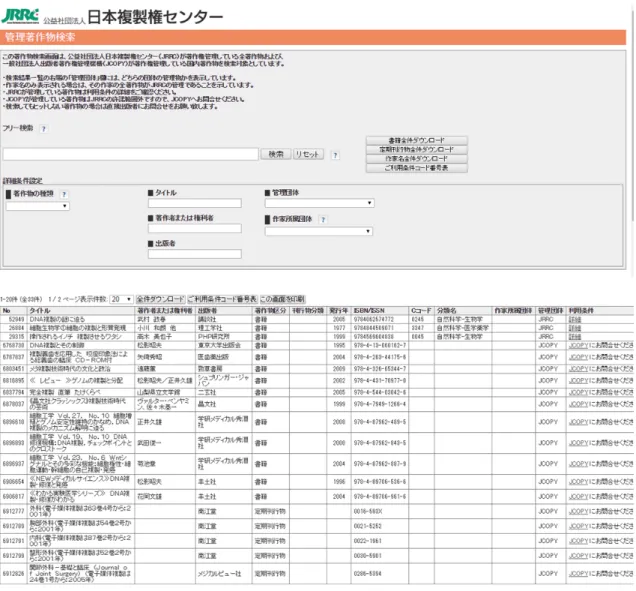Focus the 出版者 input field
Viewport: 636px width, 591px height.
pyautogui.click(x=195, y=254)
